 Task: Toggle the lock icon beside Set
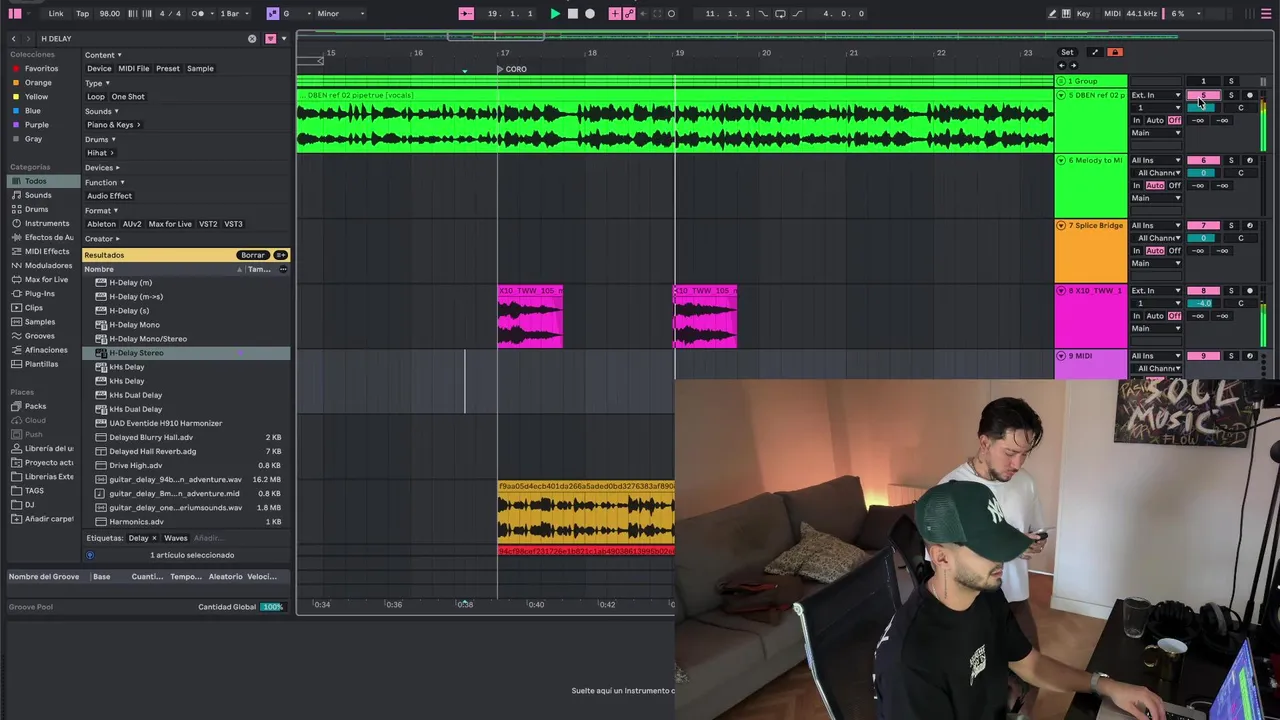tap(1115, 52)
